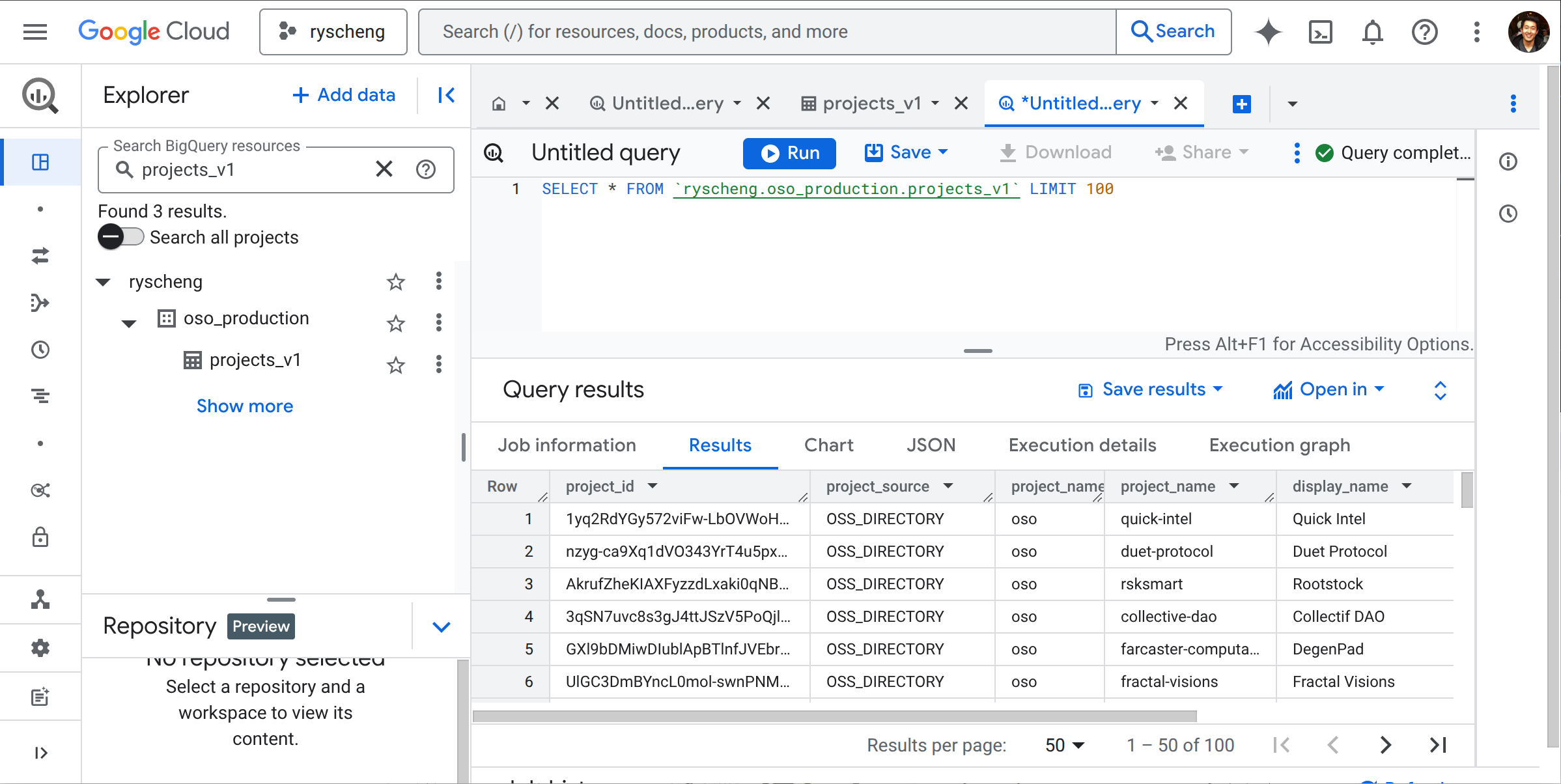The height and width of the screenshot is (784, 1561).
Task: Clear the projects_v1 search field with the X
Action: (384, 169)
